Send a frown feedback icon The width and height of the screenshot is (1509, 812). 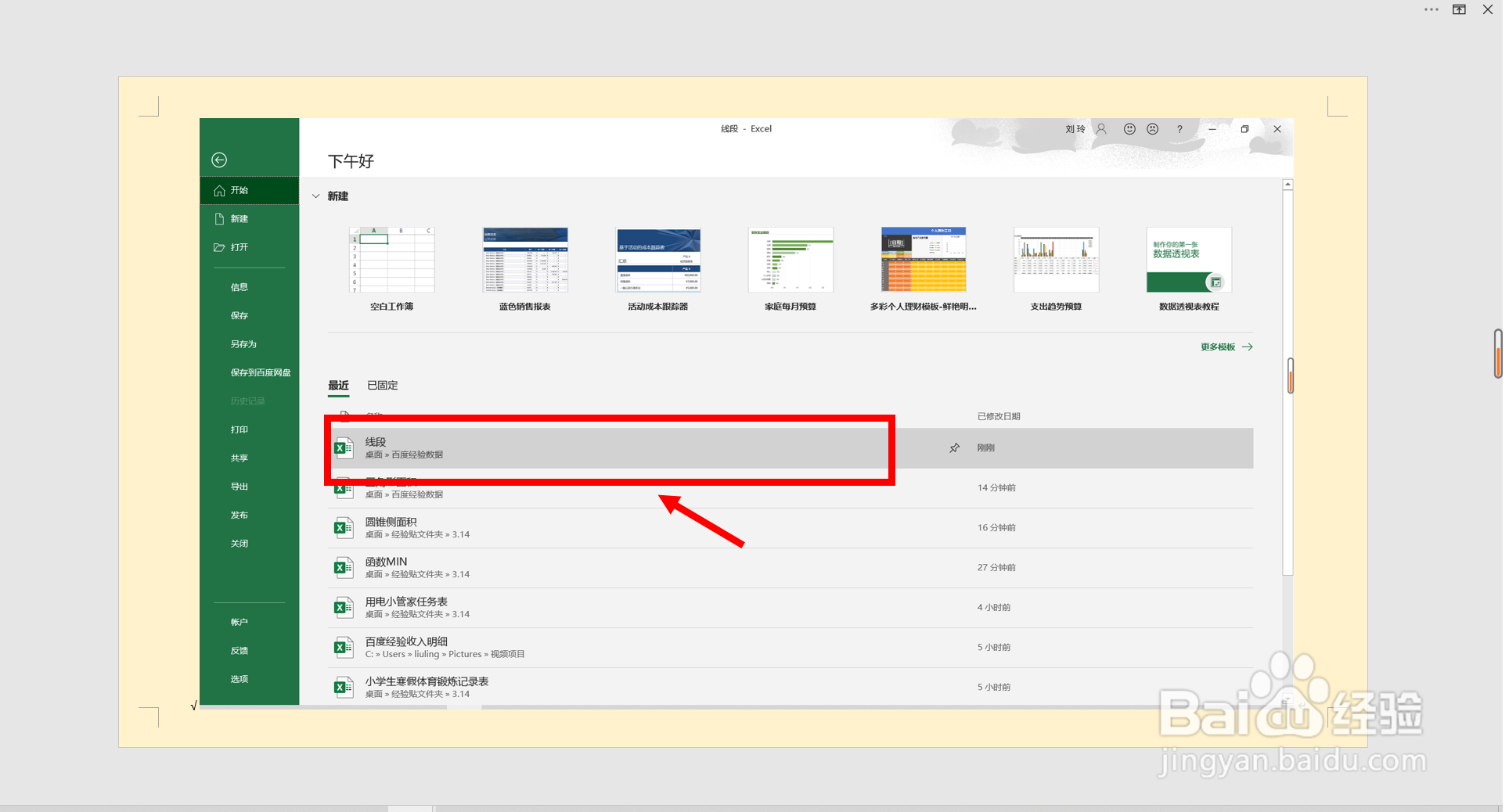[1153, 129]
